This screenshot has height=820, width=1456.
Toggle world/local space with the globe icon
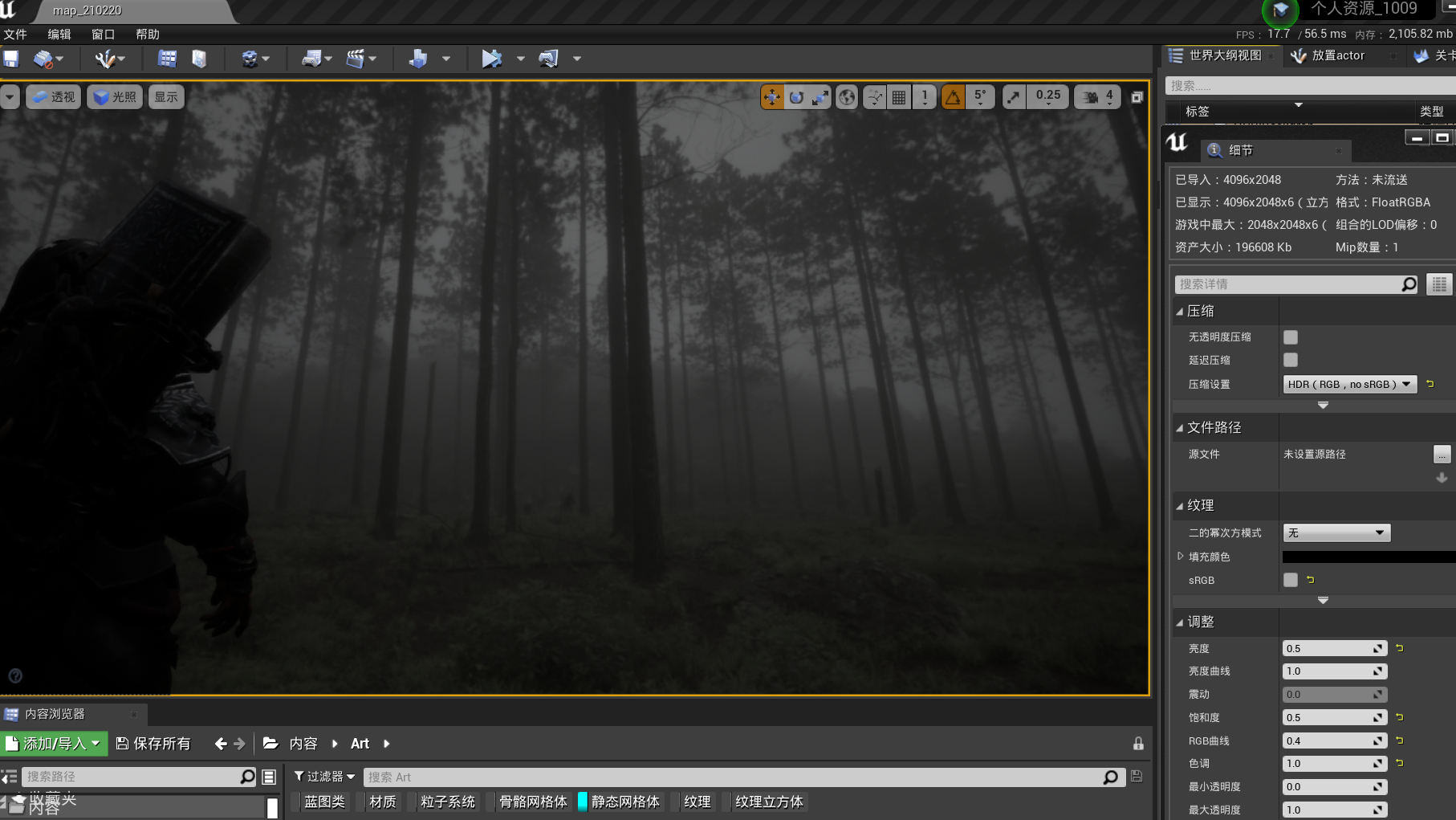(x=846, y=96)
